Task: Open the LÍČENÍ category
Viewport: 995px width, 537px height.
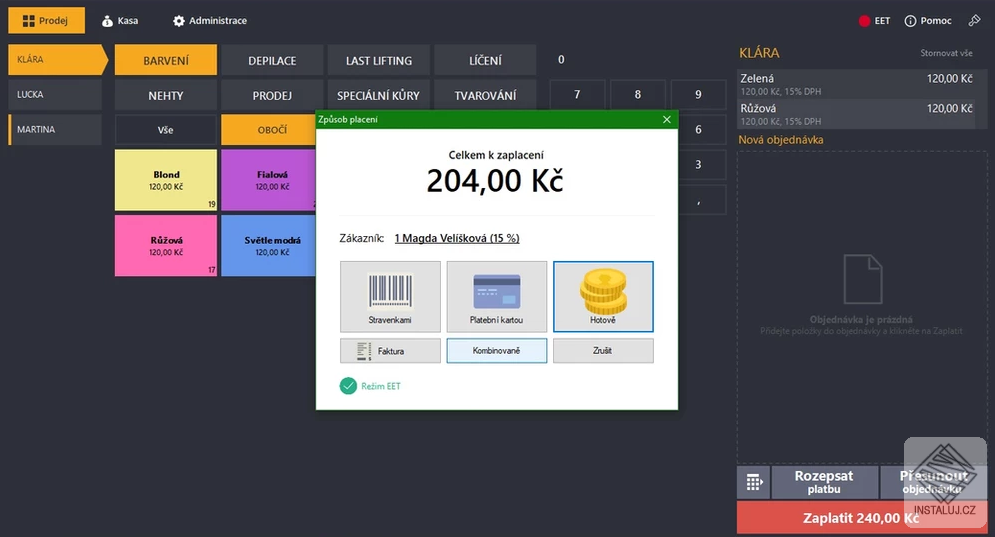Action: 485,60
